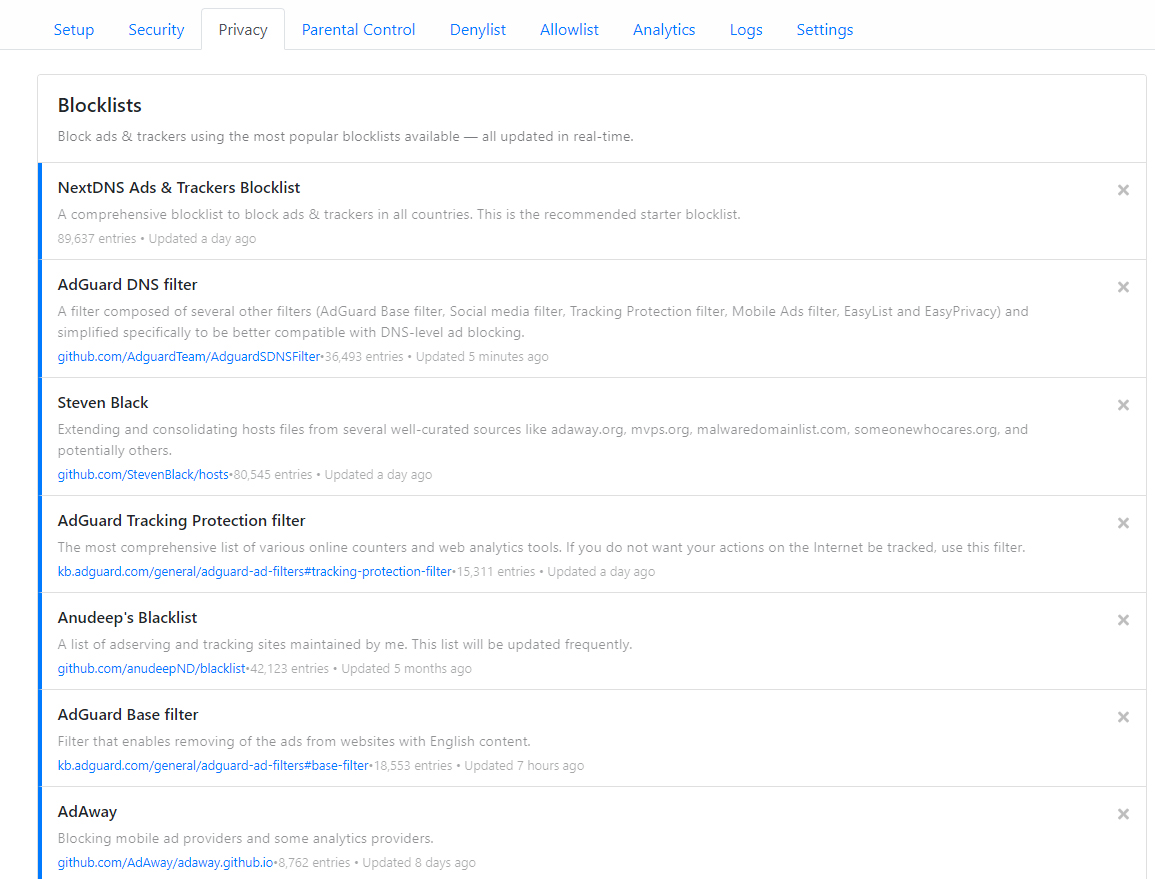Follow the tracking-protection-filter knowledge base link
Image resolution: width=1155 pixels, height=879 pixels.
[x=255, y=572]
